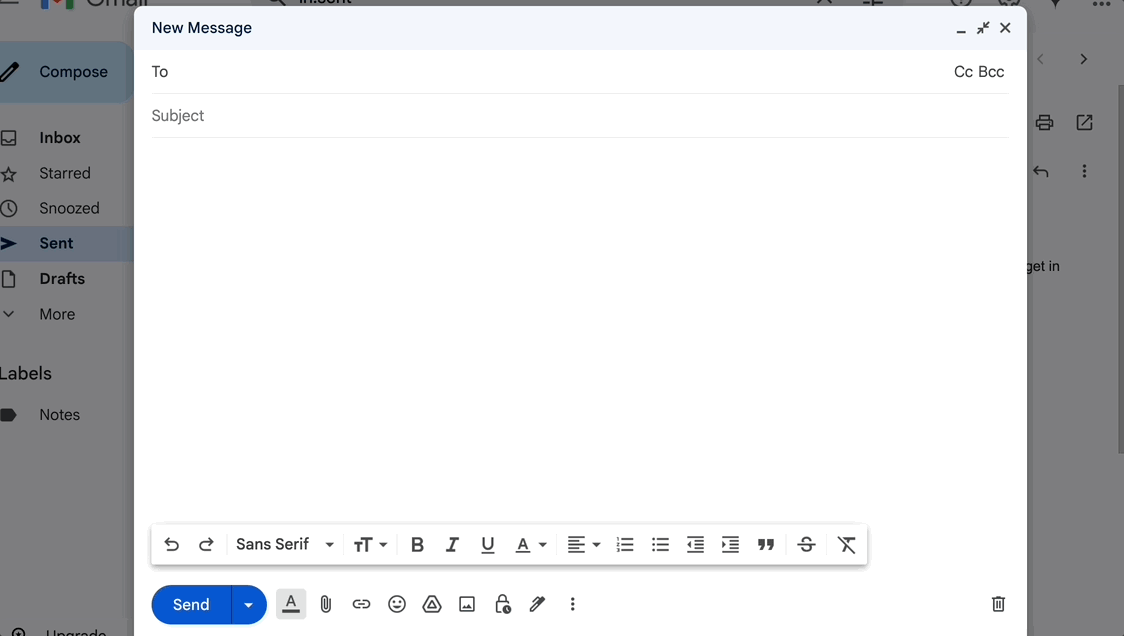The height and width of the screenshot is (636, 1124).
Task: Go to the previous email arrow
Action: [1041, 59]
